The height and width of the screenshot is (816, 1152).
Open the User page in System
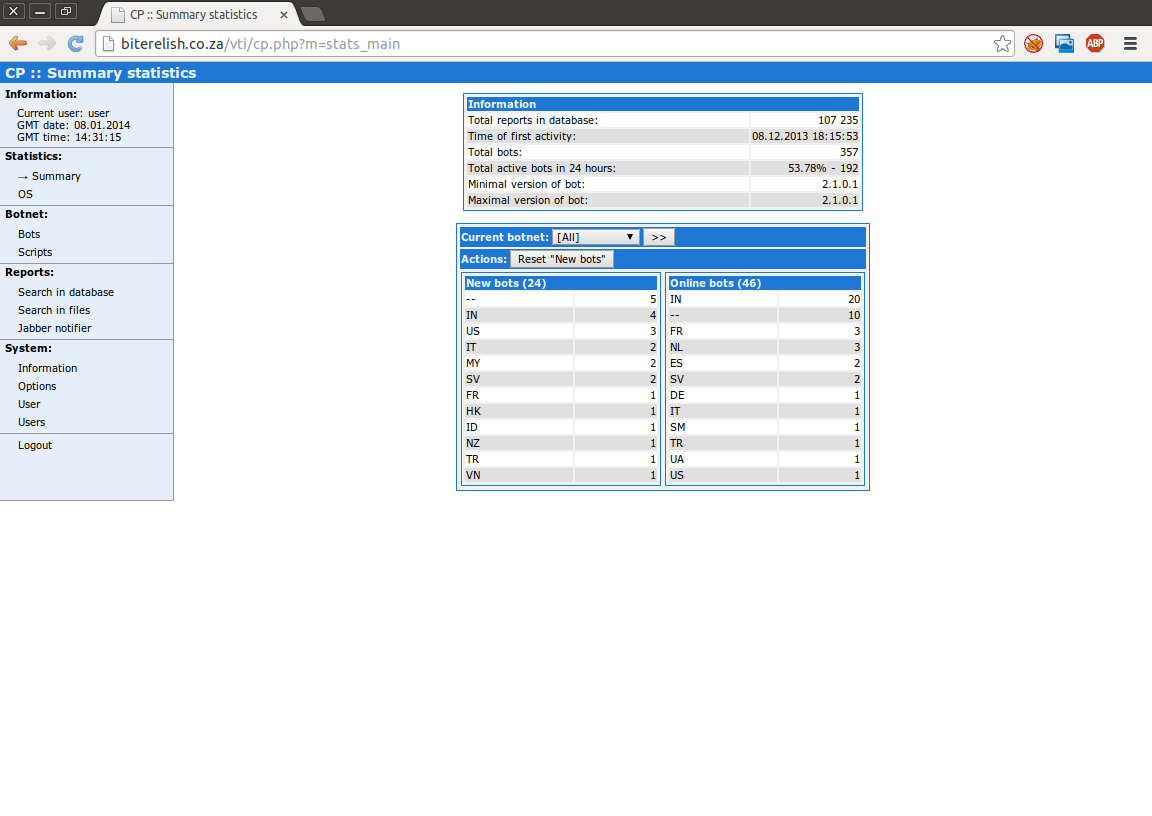tap(29, 404)
